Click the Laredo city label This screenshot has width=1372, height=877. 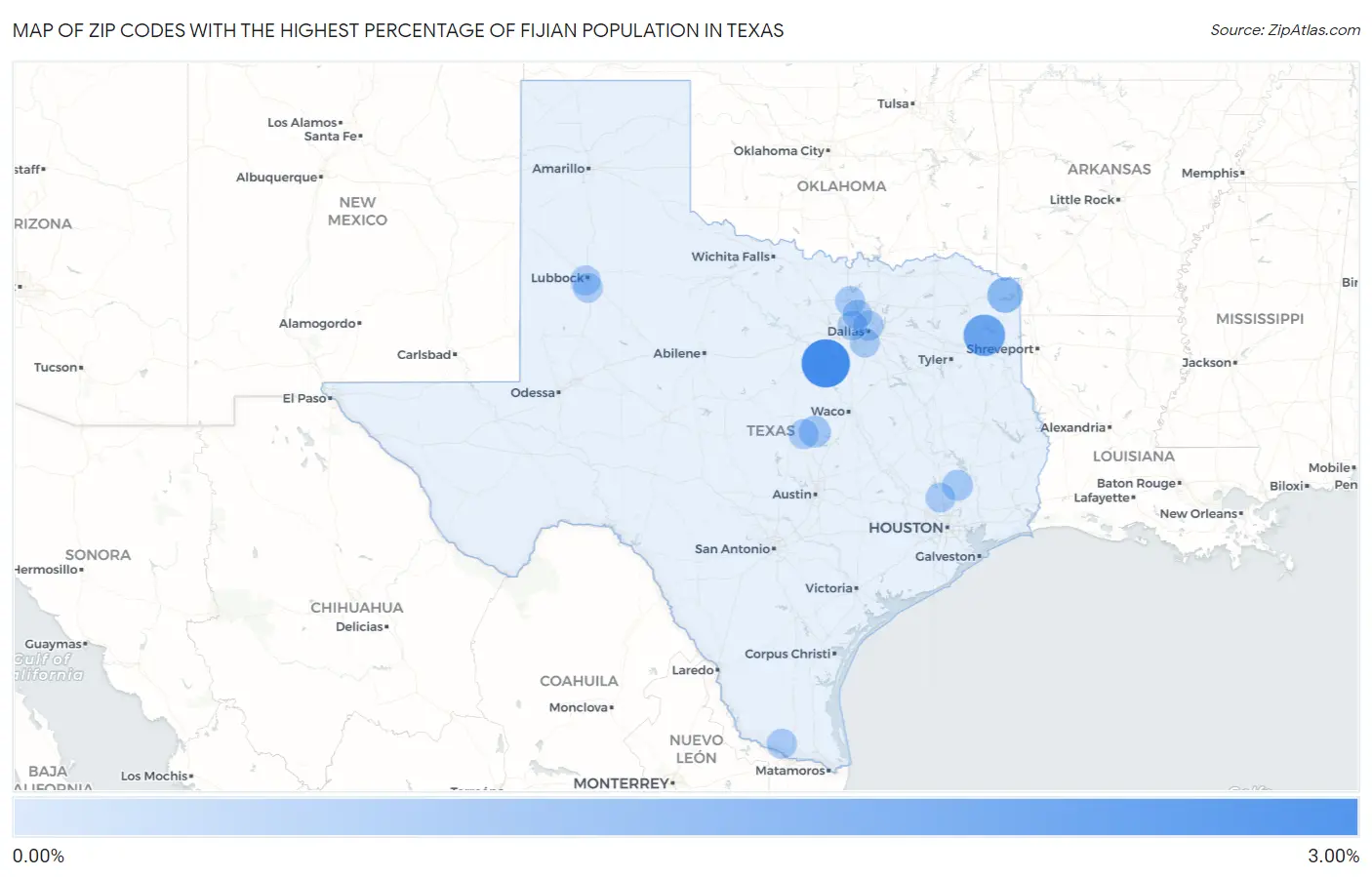[693, 670]
